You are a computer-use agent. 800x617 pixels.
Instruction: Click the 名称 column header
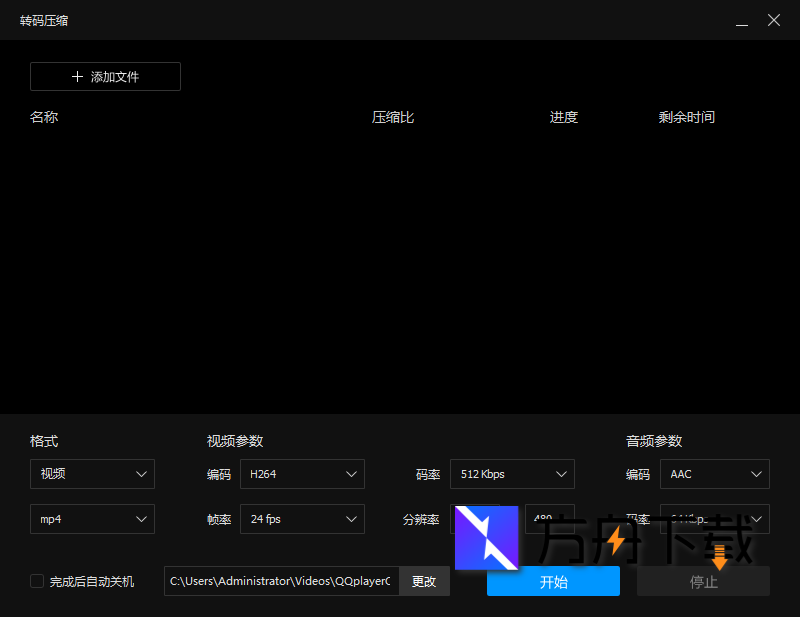44,117
